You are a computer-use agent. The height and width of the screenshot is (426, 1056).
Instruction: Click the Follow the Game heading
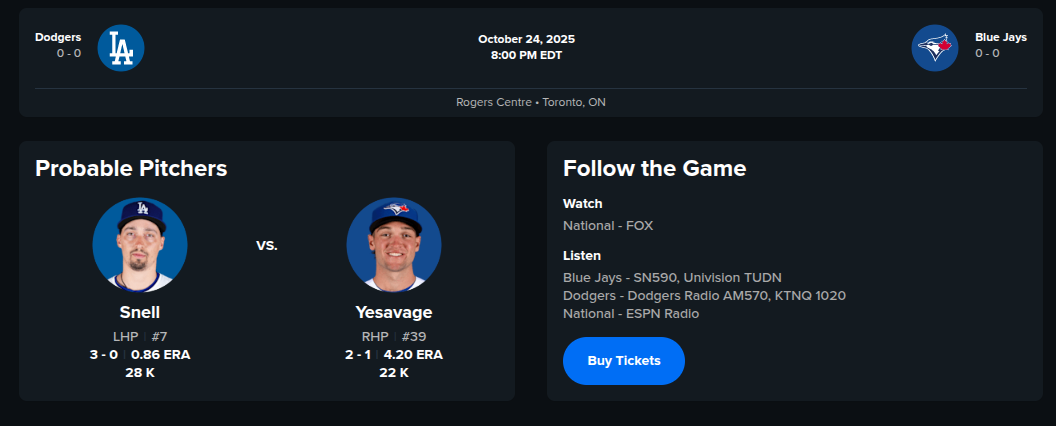coord(654,169)
